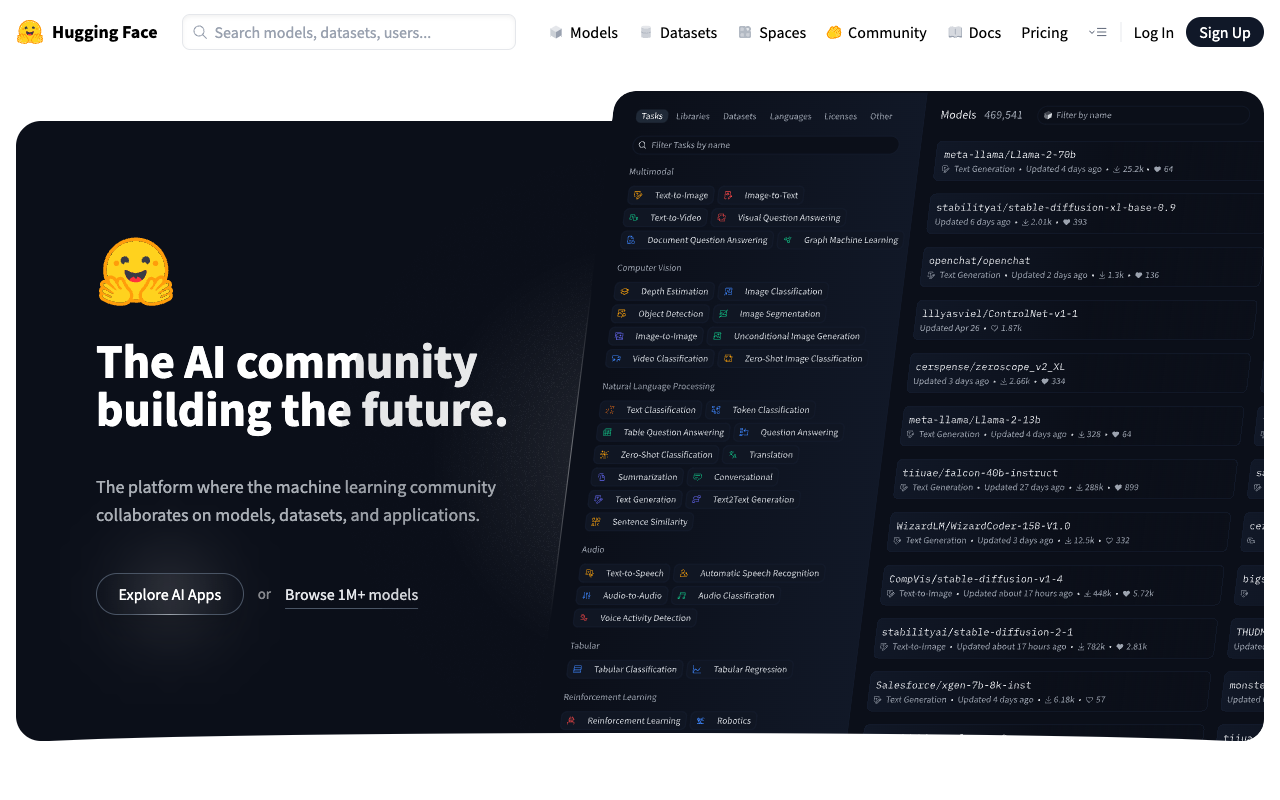This screenshot has height=800, width=1280.
Task: Select the Text-to-Video task tag
Action: 665,217
